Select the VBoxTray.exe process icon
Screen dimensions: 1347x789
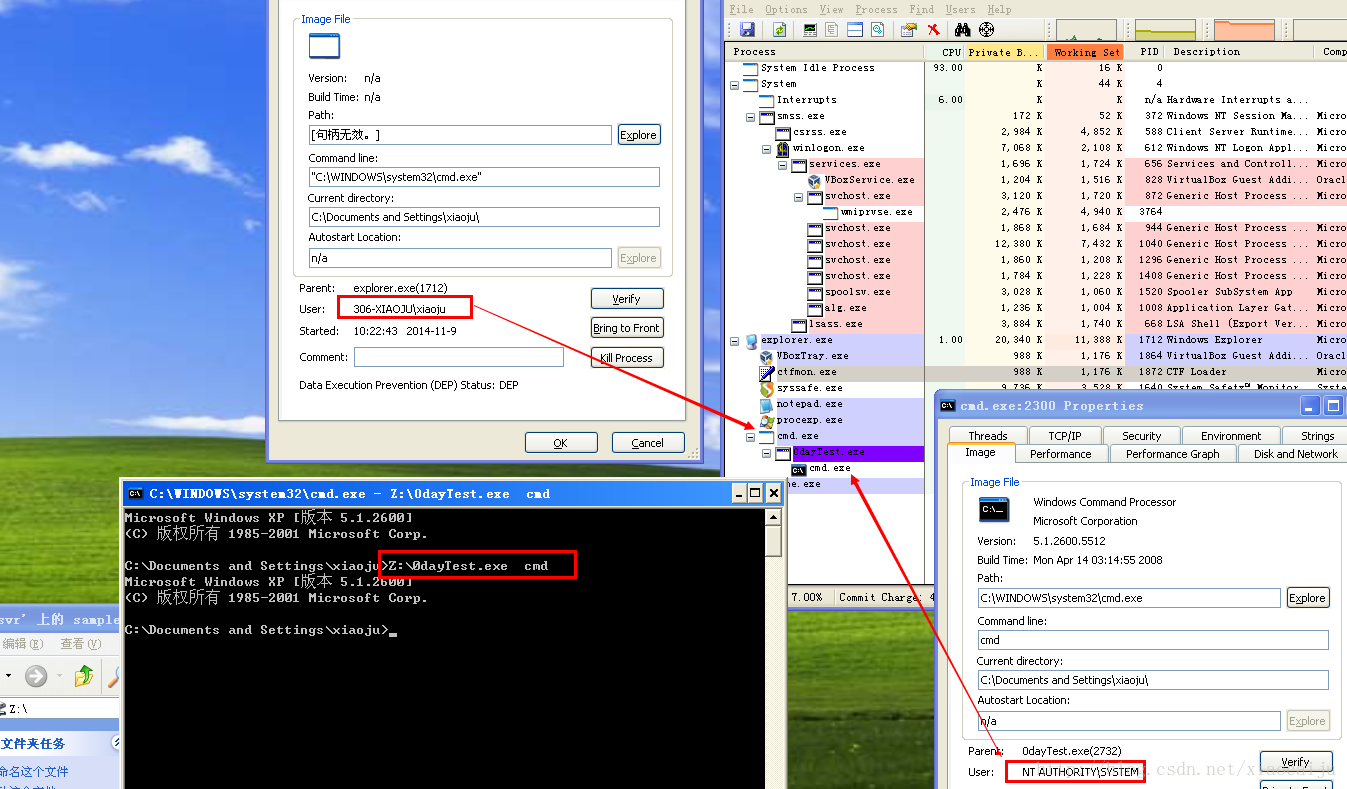click(x=767, y=356)
